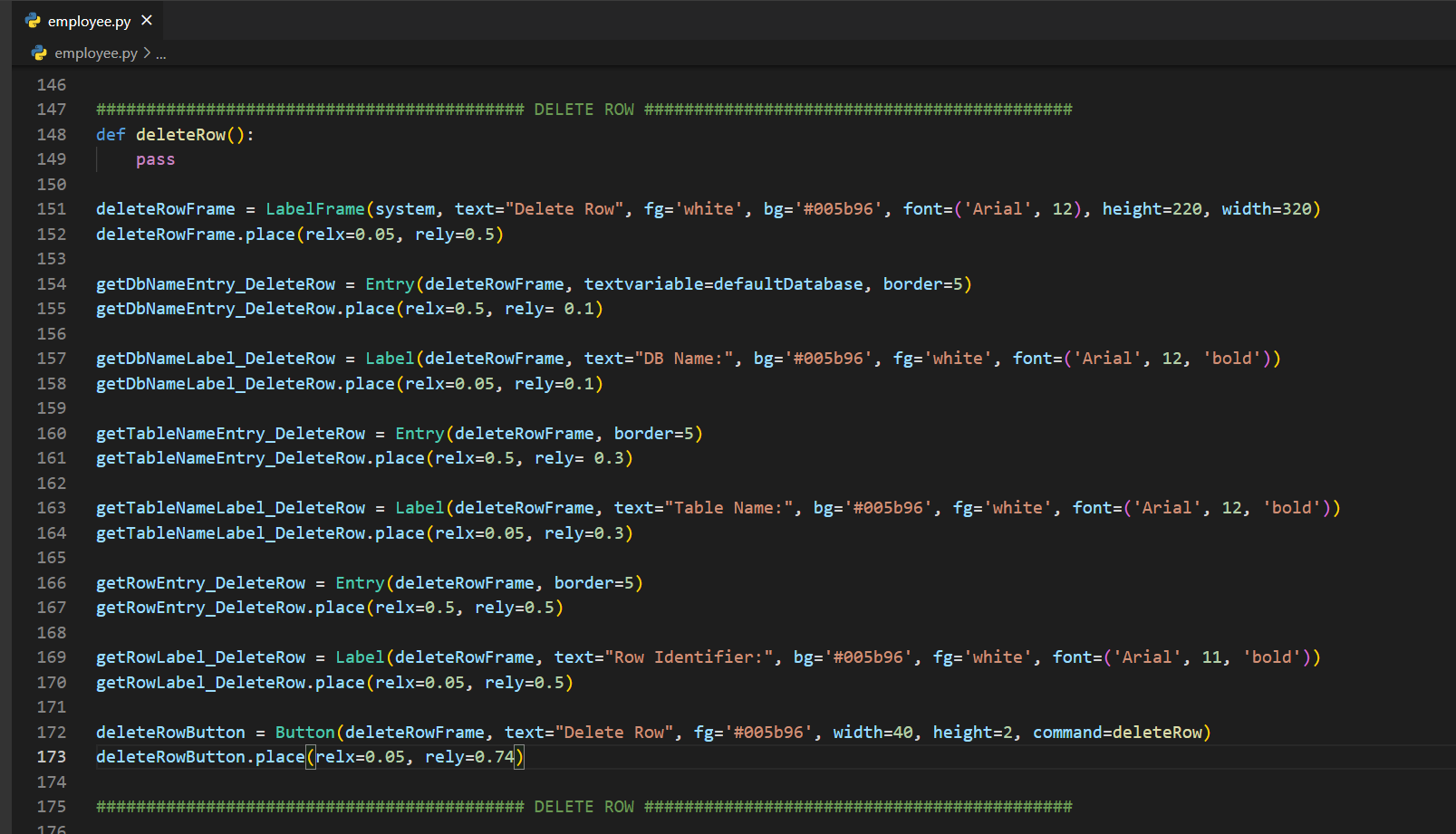Image resolution: width=1456 pixels, height=834 pixels.
Task: Click the Python file icon in breadcrumb
Action: [x=39, y=53]
